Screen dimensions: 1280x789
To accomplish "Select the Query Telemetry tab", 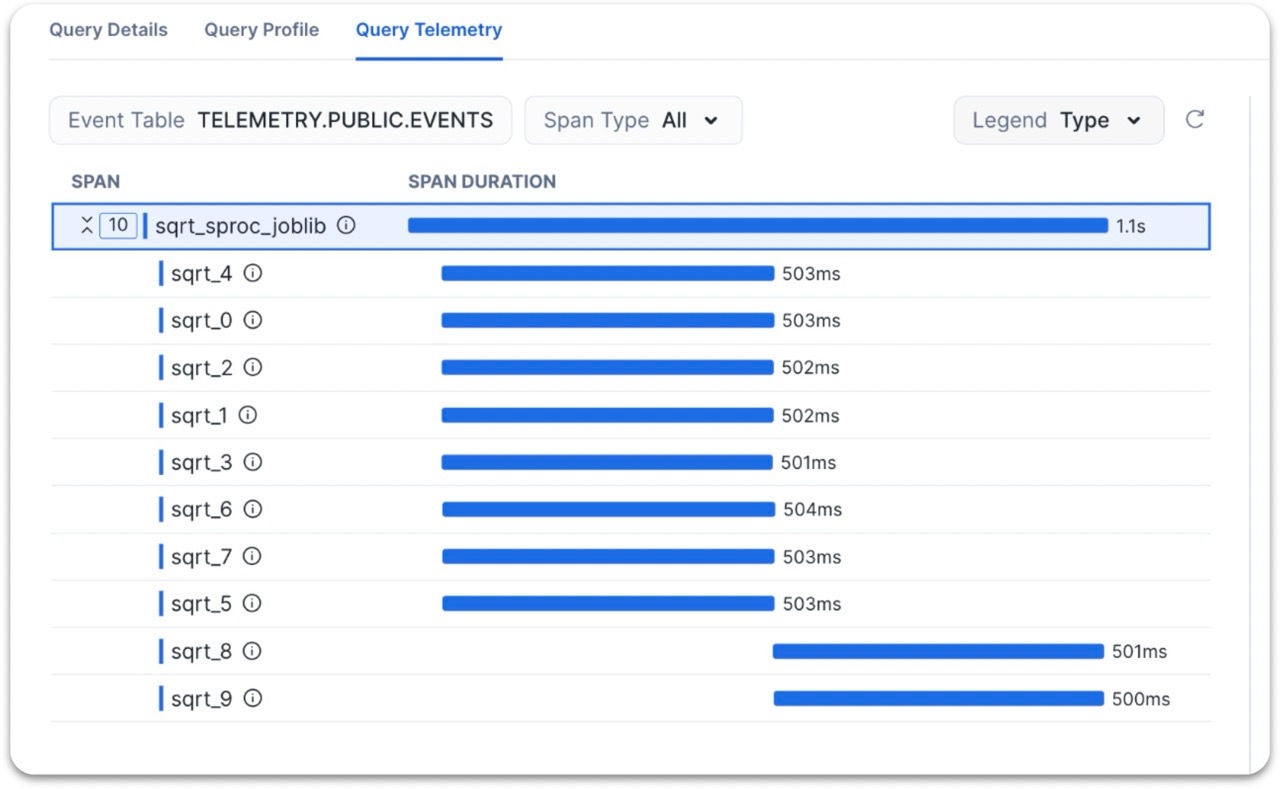I will [429, 30].
